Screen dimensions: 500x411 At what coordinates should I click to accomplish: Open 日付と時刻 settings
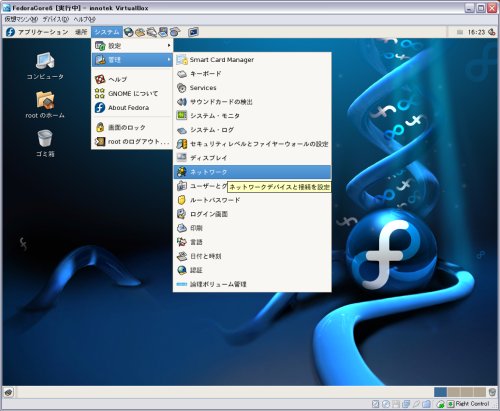252,256
